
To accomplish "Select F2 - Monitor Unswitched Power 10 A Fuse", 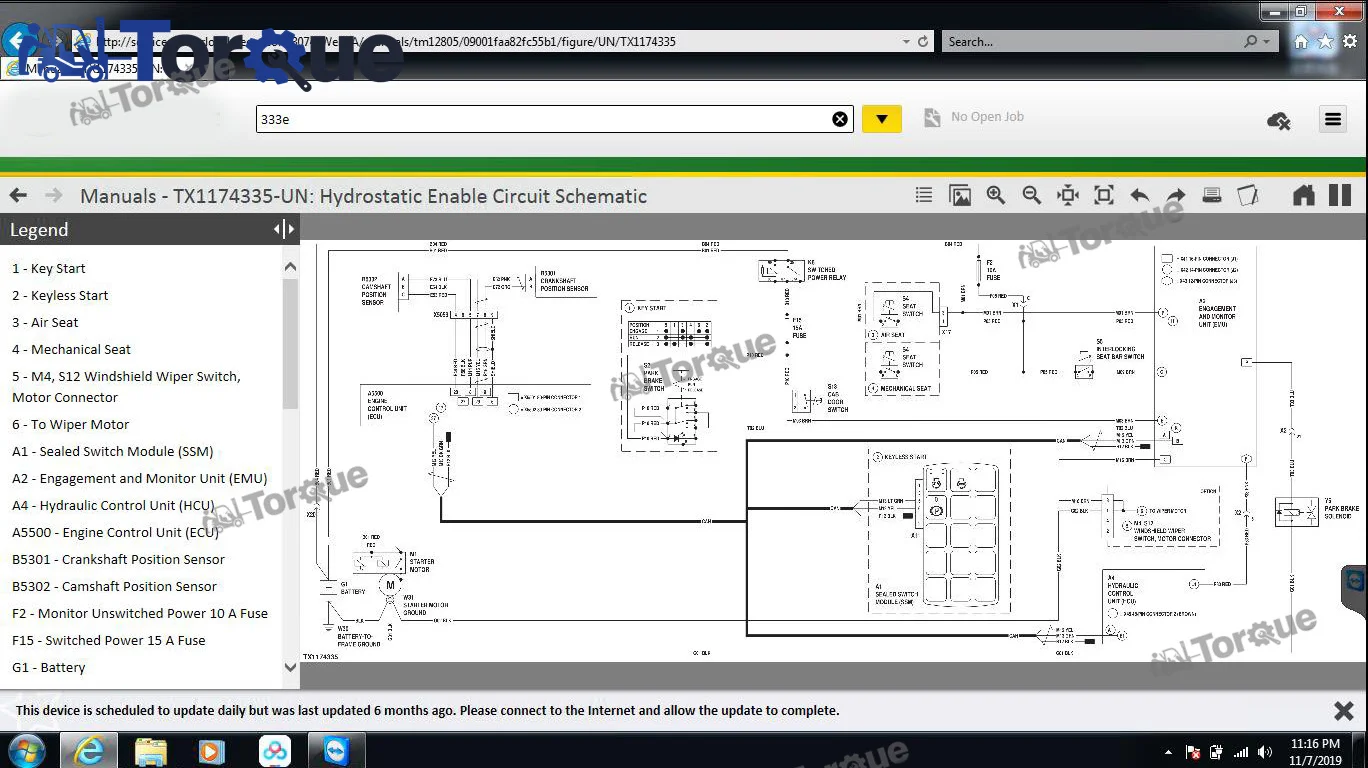I will tap(140, 613).
